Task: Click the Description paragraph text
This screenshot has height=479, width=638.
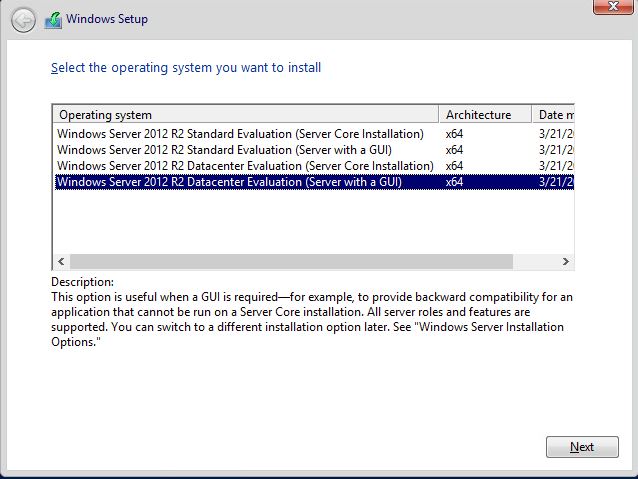Action: tap(311, 312)
